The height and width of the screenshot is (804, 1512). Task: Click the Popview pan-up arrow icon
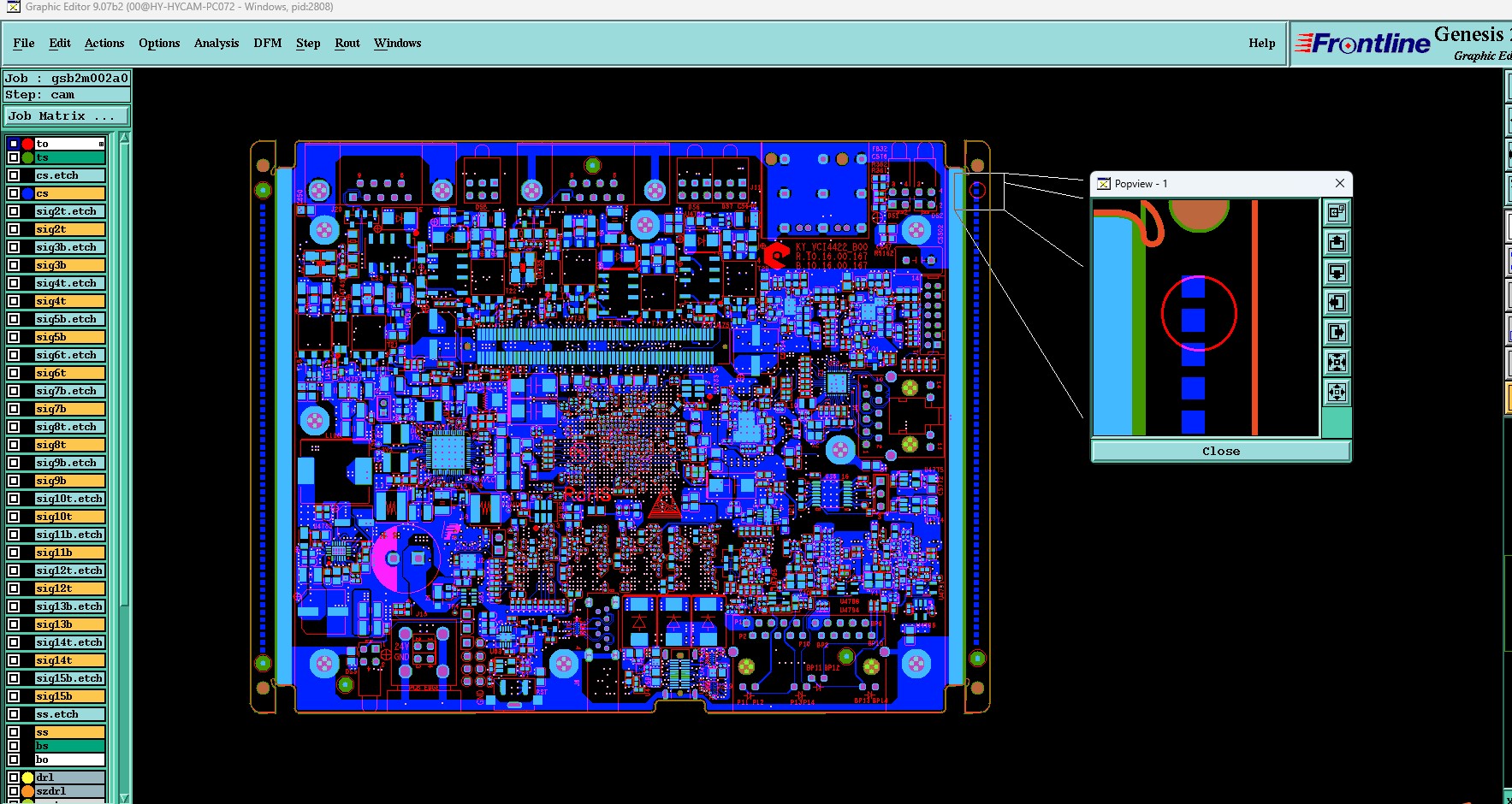(x=1337, y=243)
